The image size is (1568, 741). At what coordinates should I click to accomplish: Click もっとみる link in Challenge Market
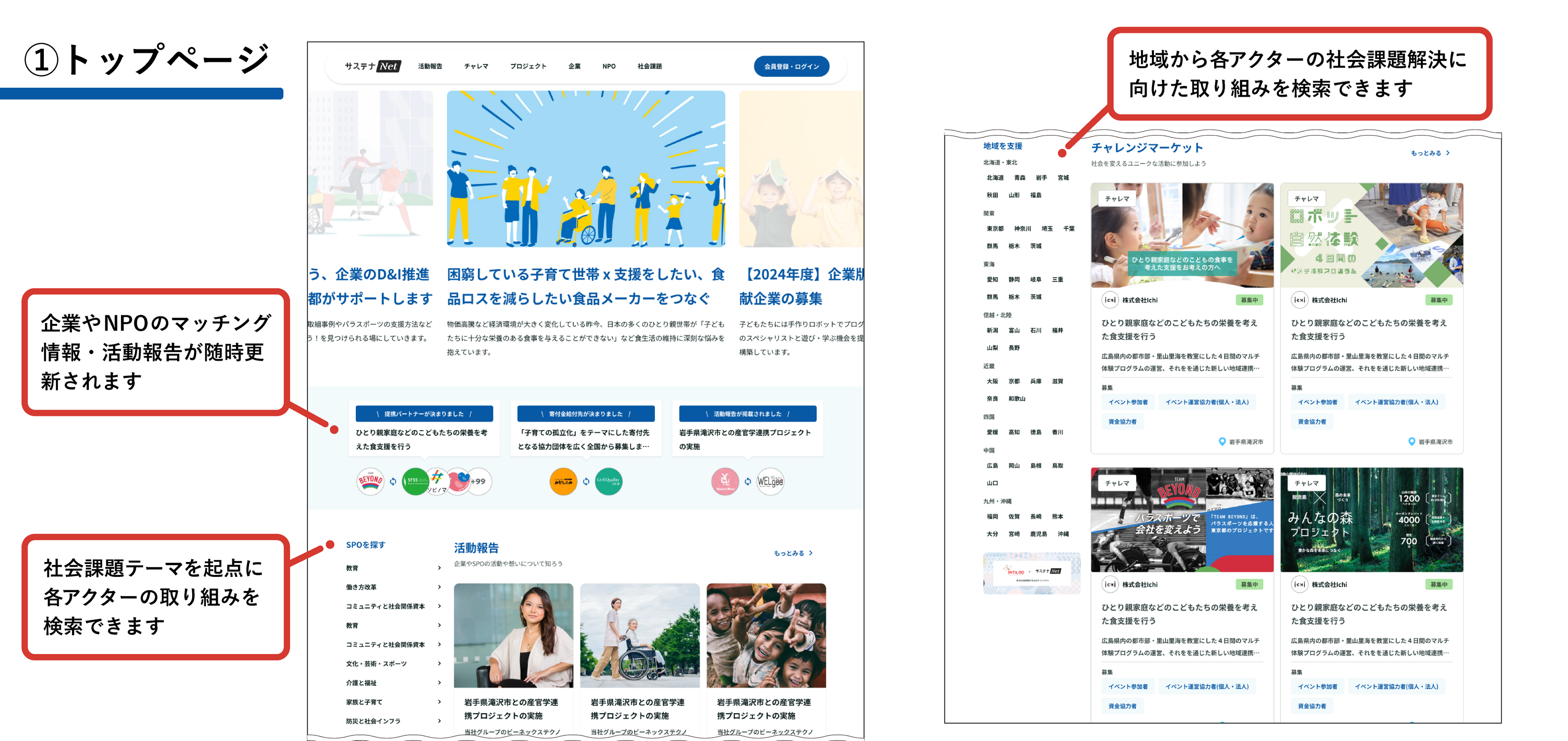1430,153
